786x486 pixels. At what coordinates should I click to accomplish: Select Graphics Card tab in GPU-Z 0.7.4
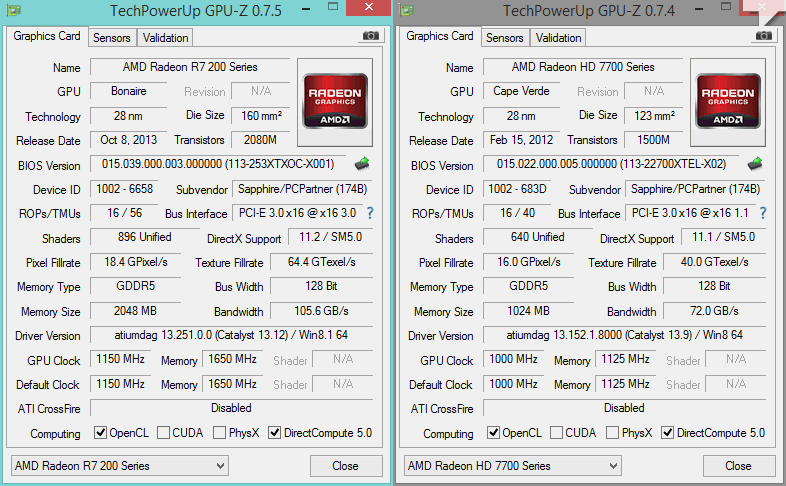coord(440,36)
